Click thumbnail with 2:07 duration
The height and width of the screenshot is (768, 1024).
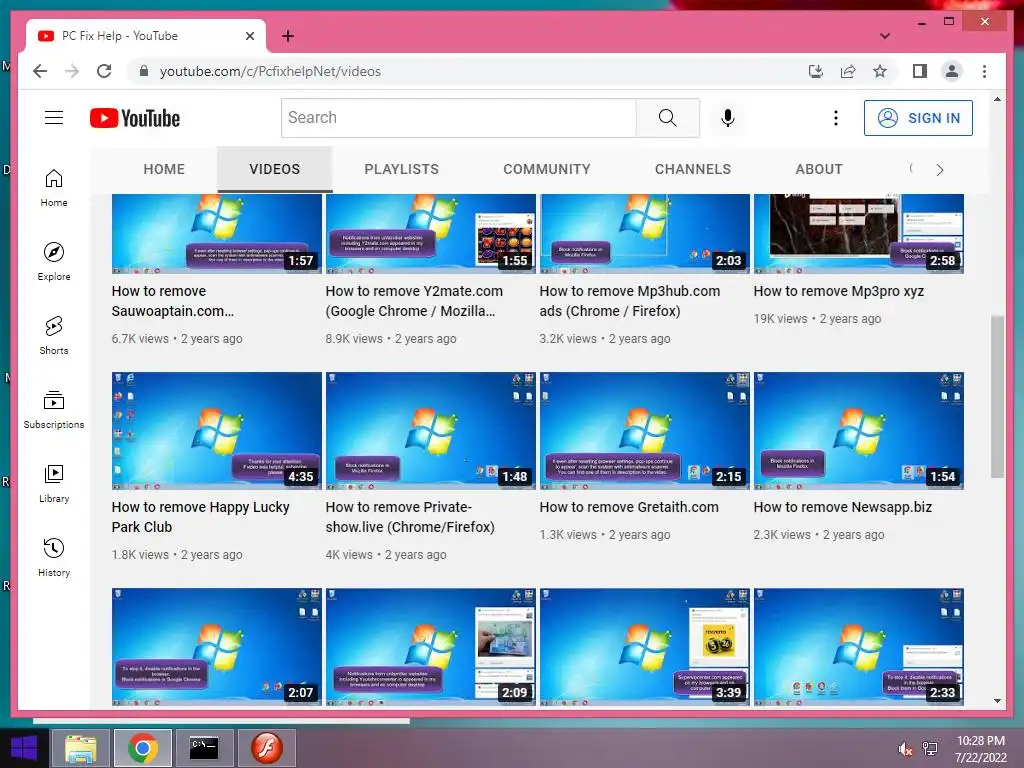coord(217,647)
